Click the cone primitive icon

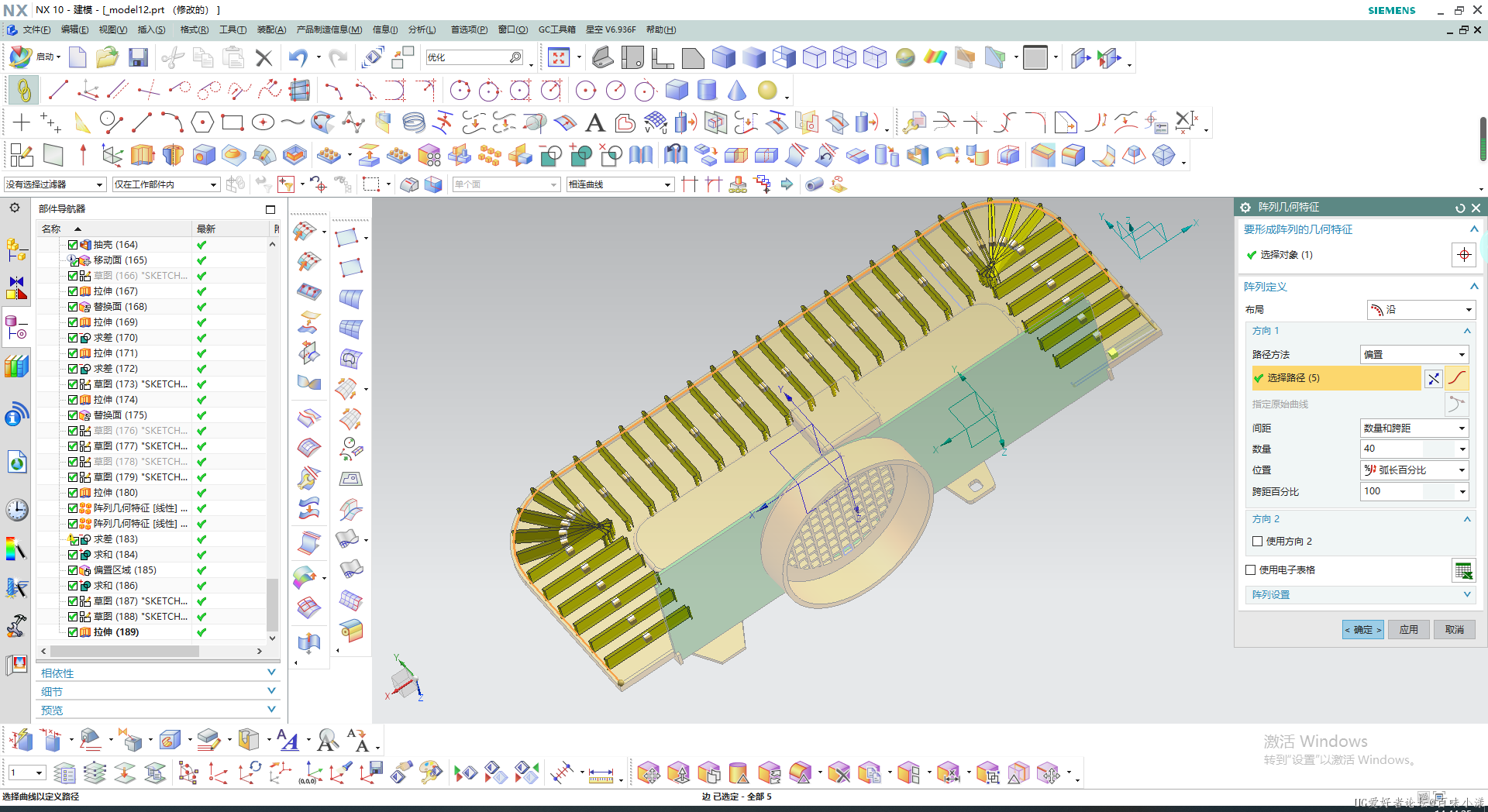coord(737,91)
